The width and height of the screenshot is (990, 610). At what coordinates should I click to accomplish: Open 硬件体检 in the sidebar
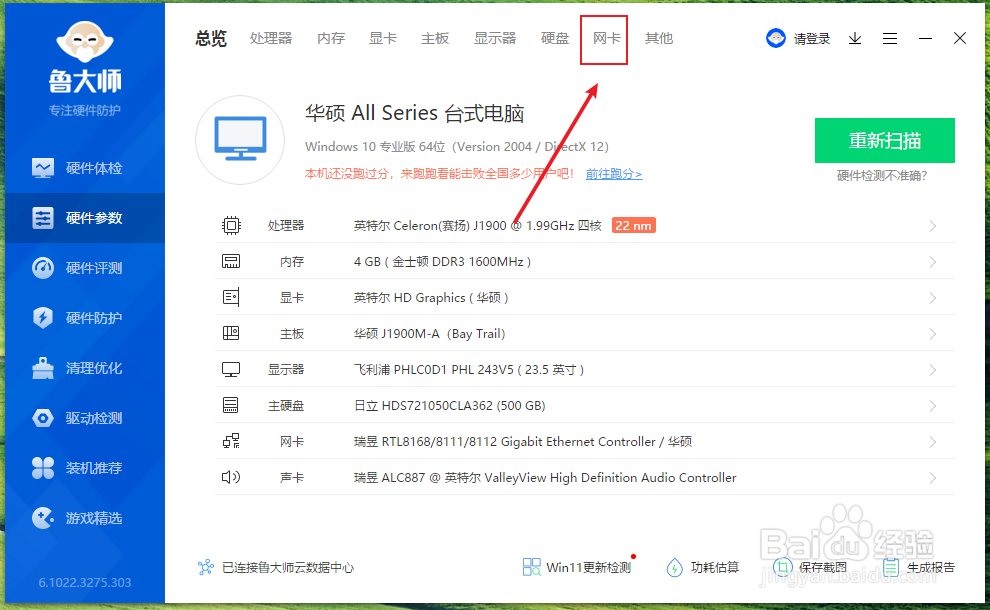coord(85,168)
